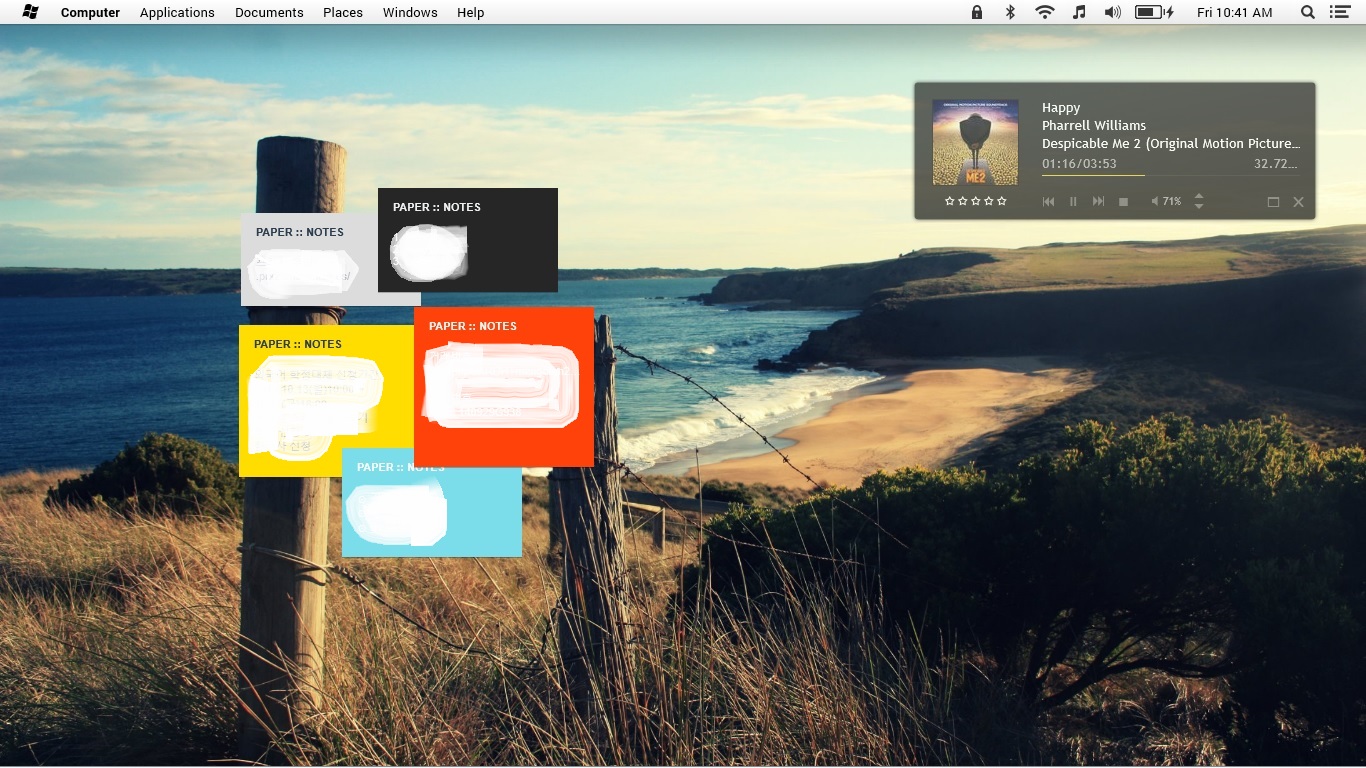The height and width of the screenshot is (768, 1366).
Task: Open system volume control in menu bar
Action: coord(1112,12)
